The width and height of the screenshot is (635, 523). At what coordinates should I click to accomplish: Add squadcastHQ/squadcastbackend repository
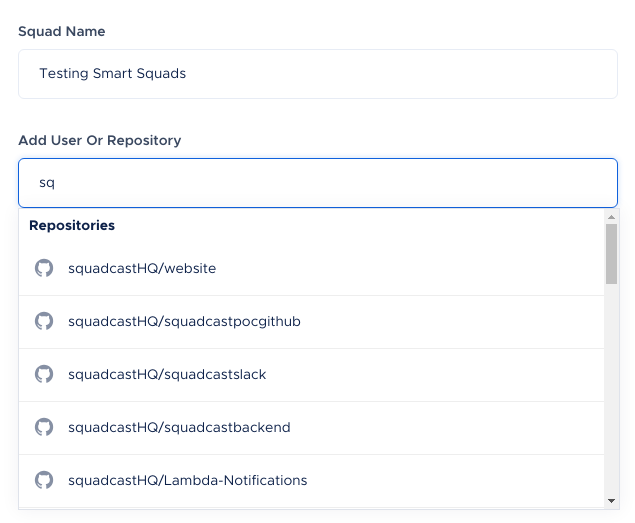(311, 428)
